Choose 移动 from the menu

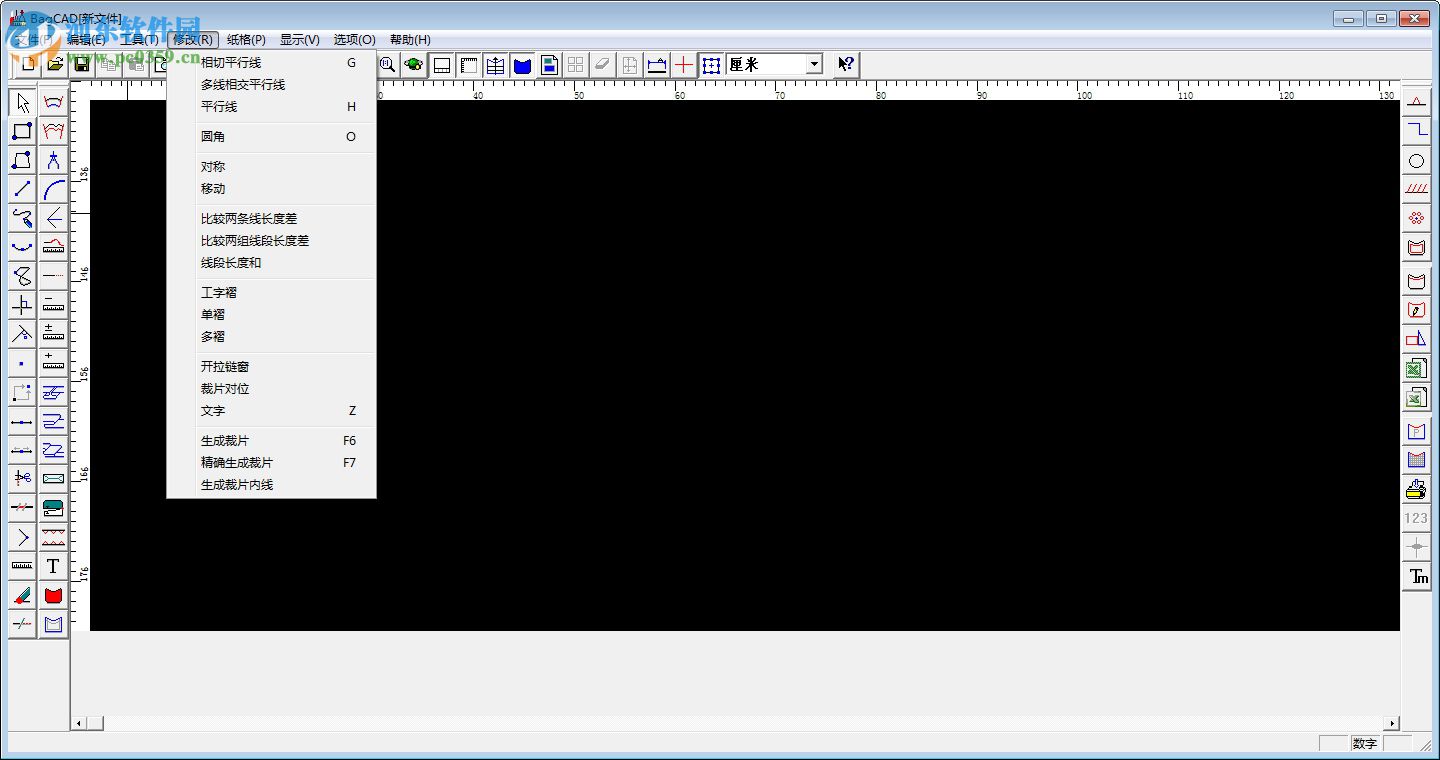point(271,189)
